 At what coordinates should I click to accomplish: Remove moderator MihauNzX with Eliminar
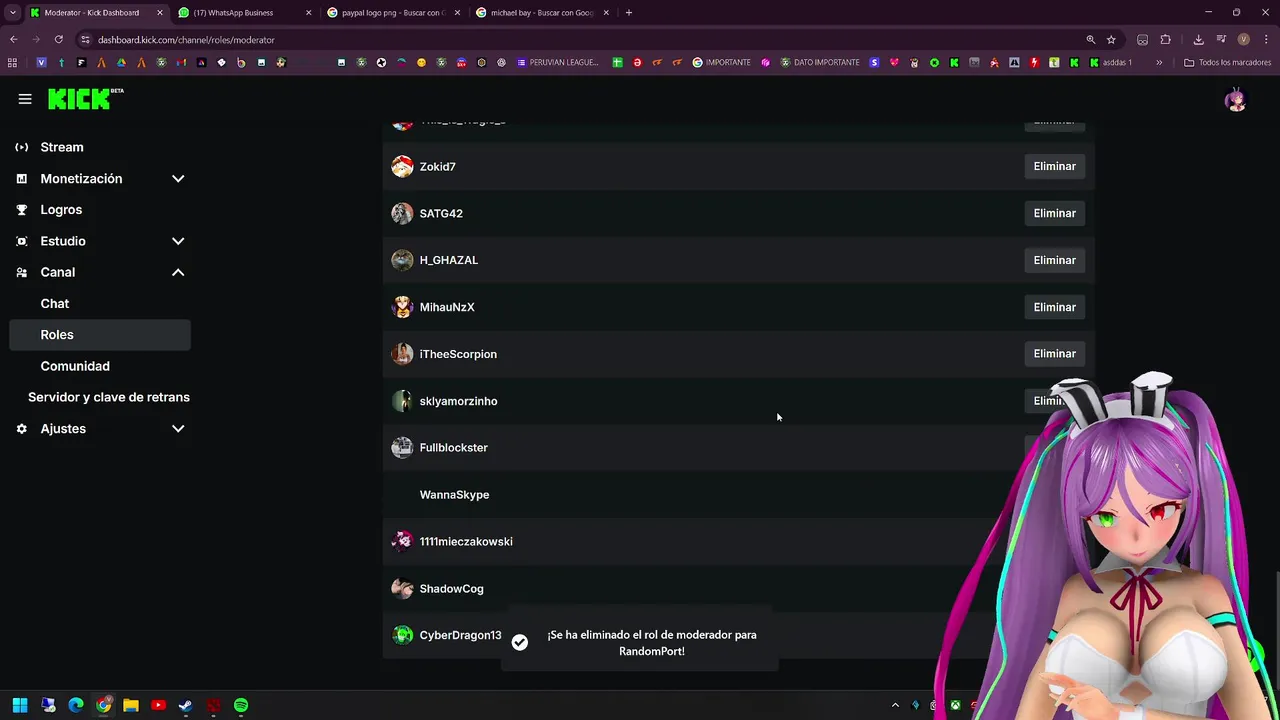point(1054,307)
